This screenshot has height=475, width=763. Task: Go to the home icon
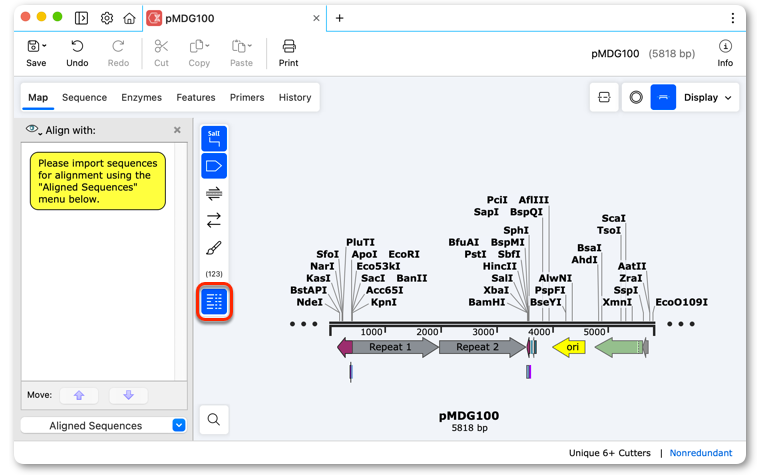[x=129, y=18]
